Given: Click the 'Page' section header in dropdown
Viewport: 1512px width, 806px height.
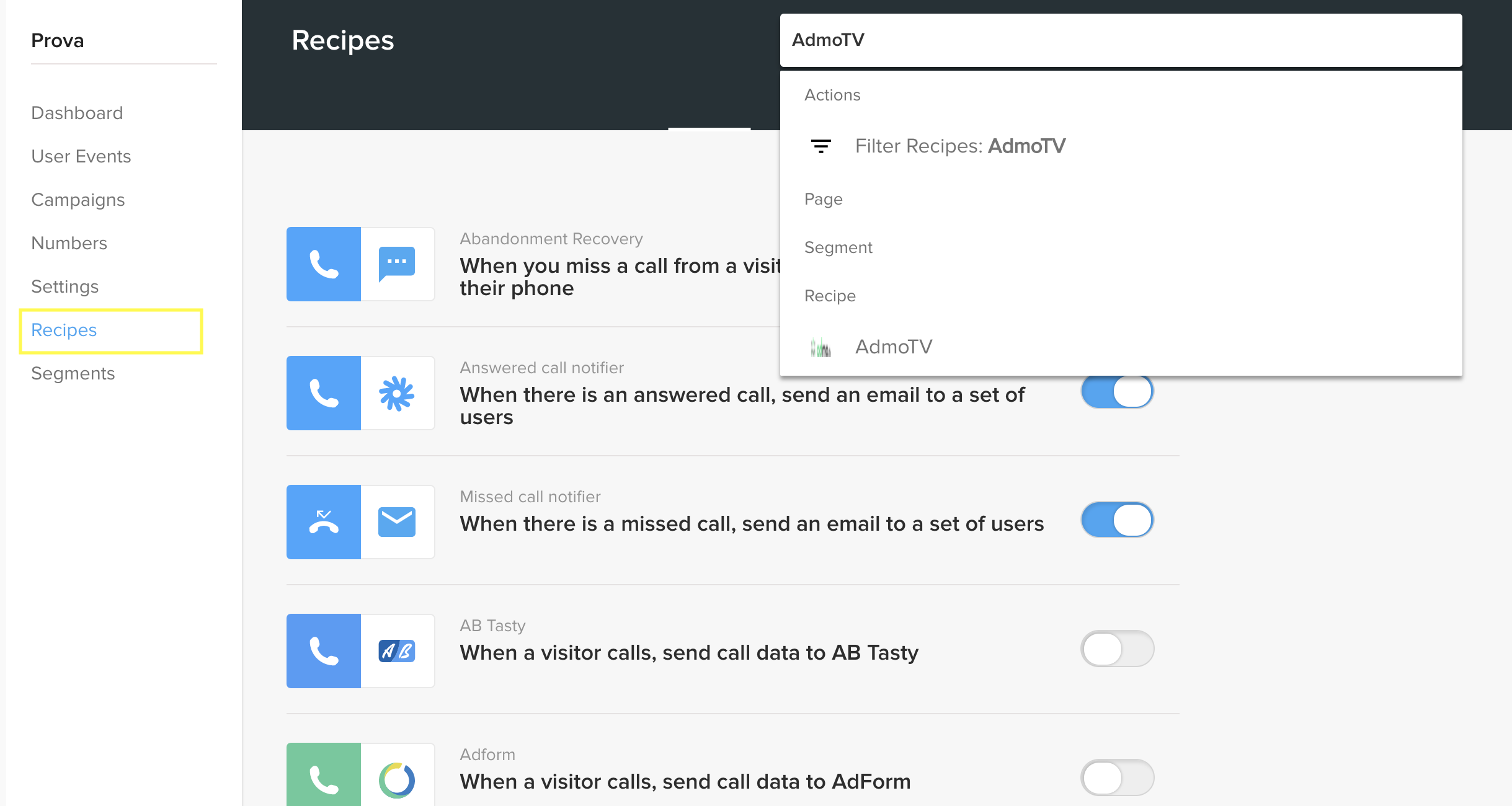Looking at the screenshot, I should [x=823, y=199].
